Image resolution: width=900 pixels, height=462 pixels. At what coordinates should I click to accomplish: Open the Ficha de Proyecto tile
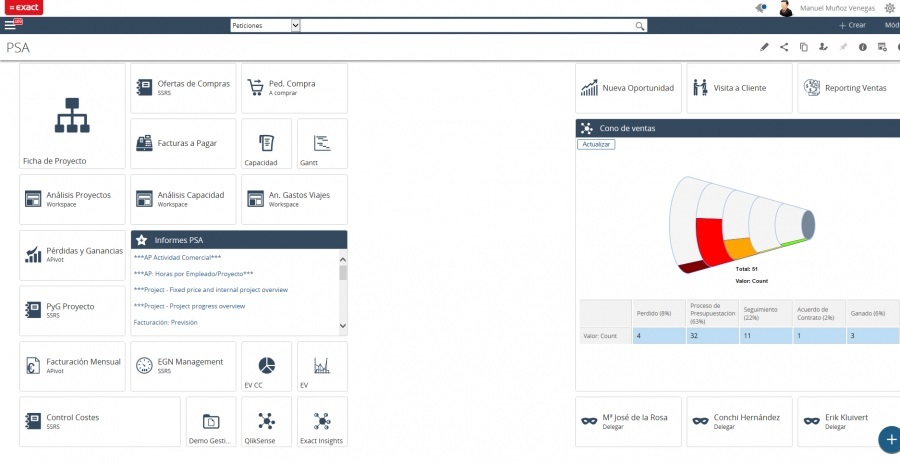72,116
